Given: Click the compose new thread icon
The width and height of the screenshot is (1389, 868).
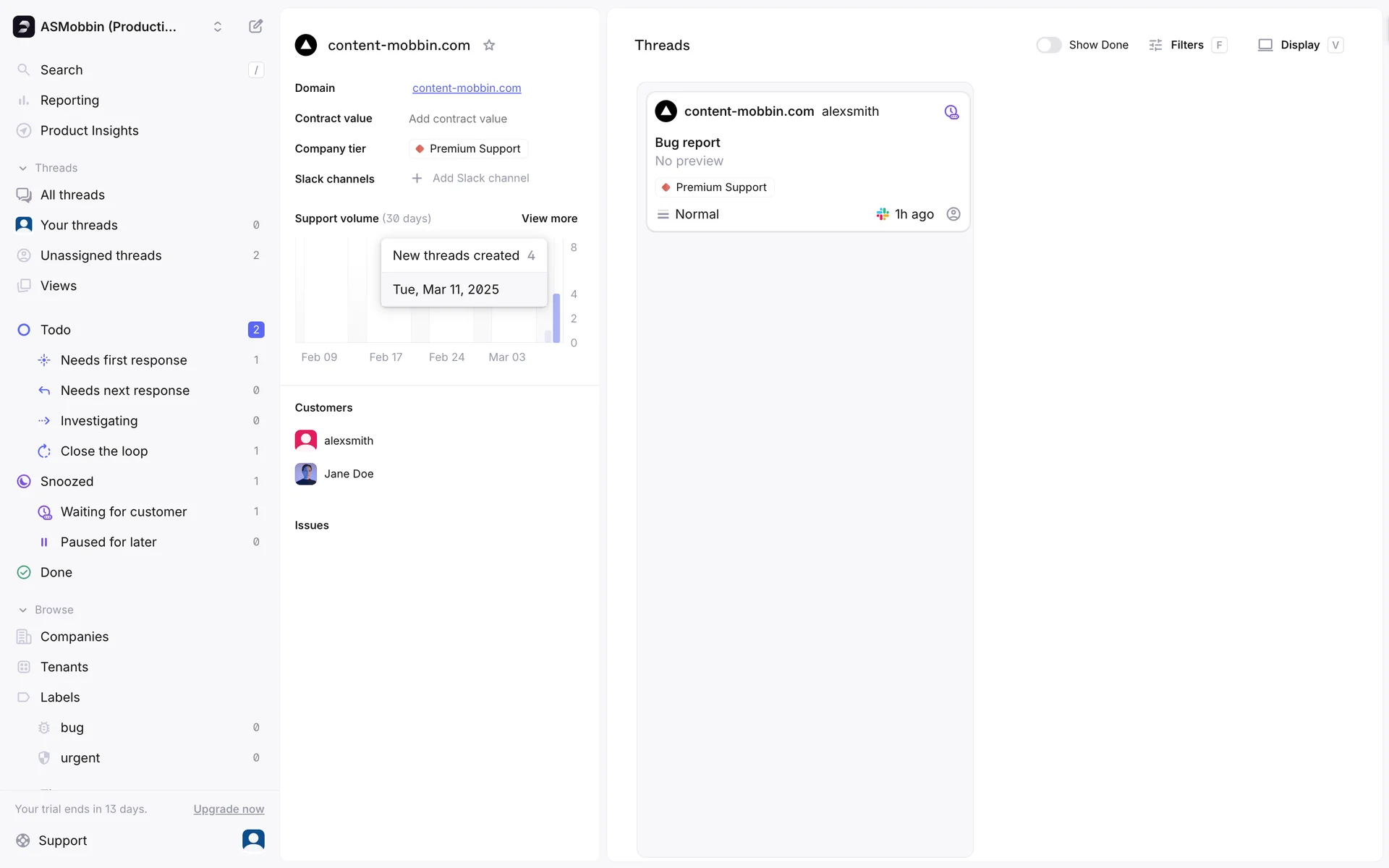Looking at the screenshot, I should 255,27.
